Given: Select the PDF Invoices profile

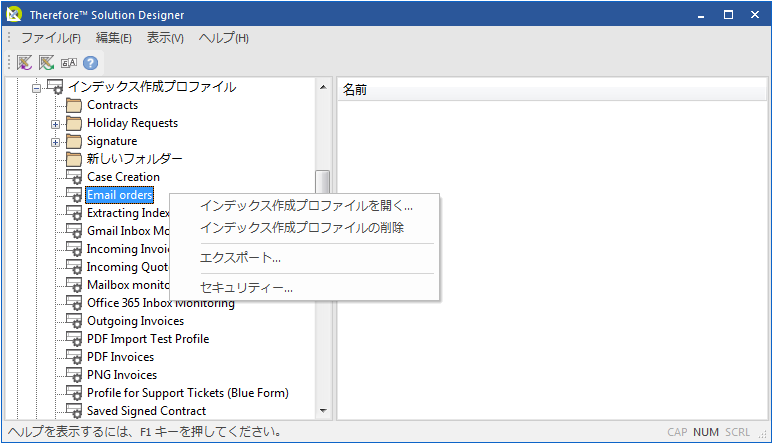Looking at the screenshot, I should 120,357.
